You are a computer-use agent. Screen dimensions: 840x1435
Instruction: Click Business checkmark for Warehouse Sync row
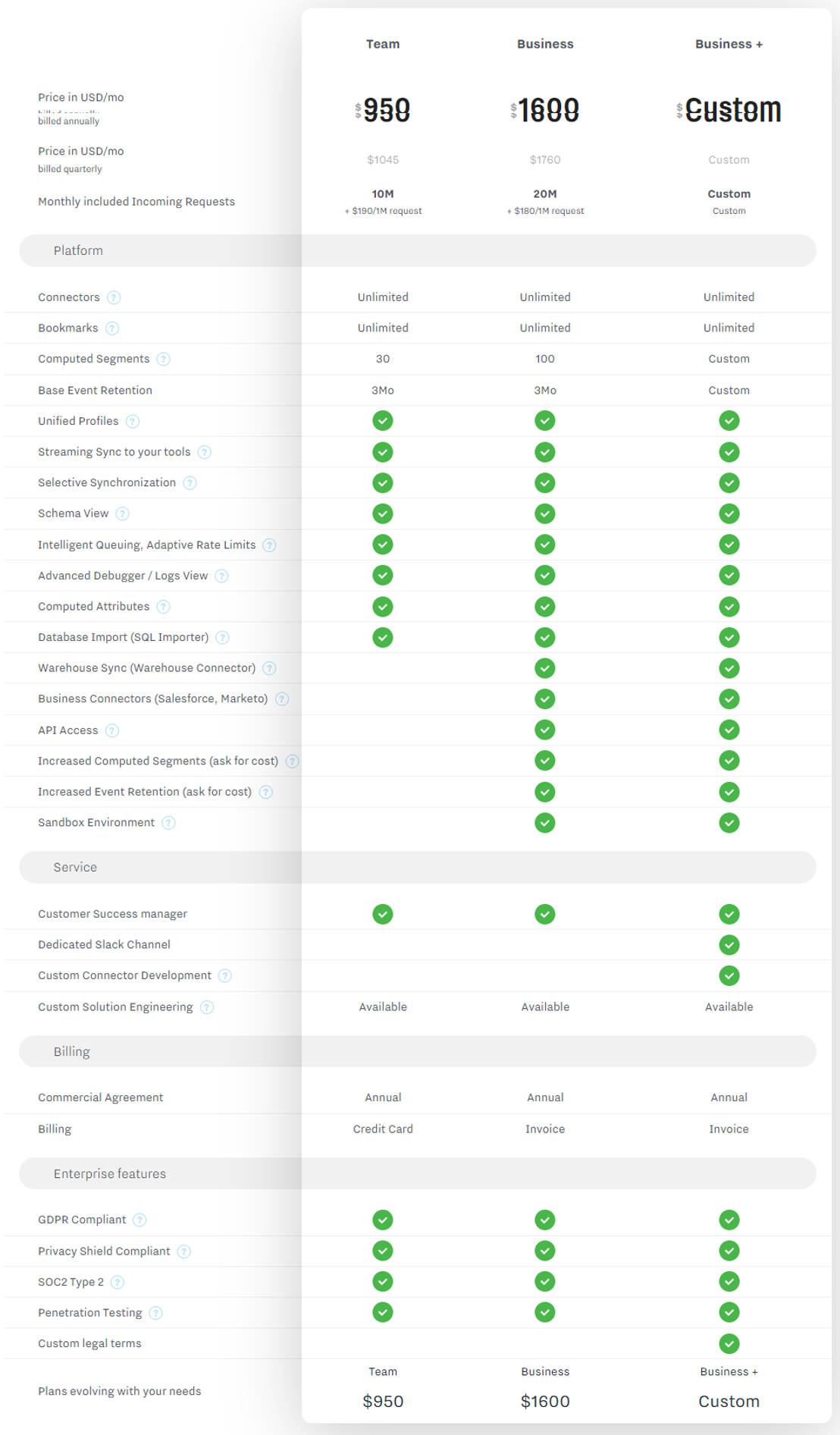[x=544, y=668]
